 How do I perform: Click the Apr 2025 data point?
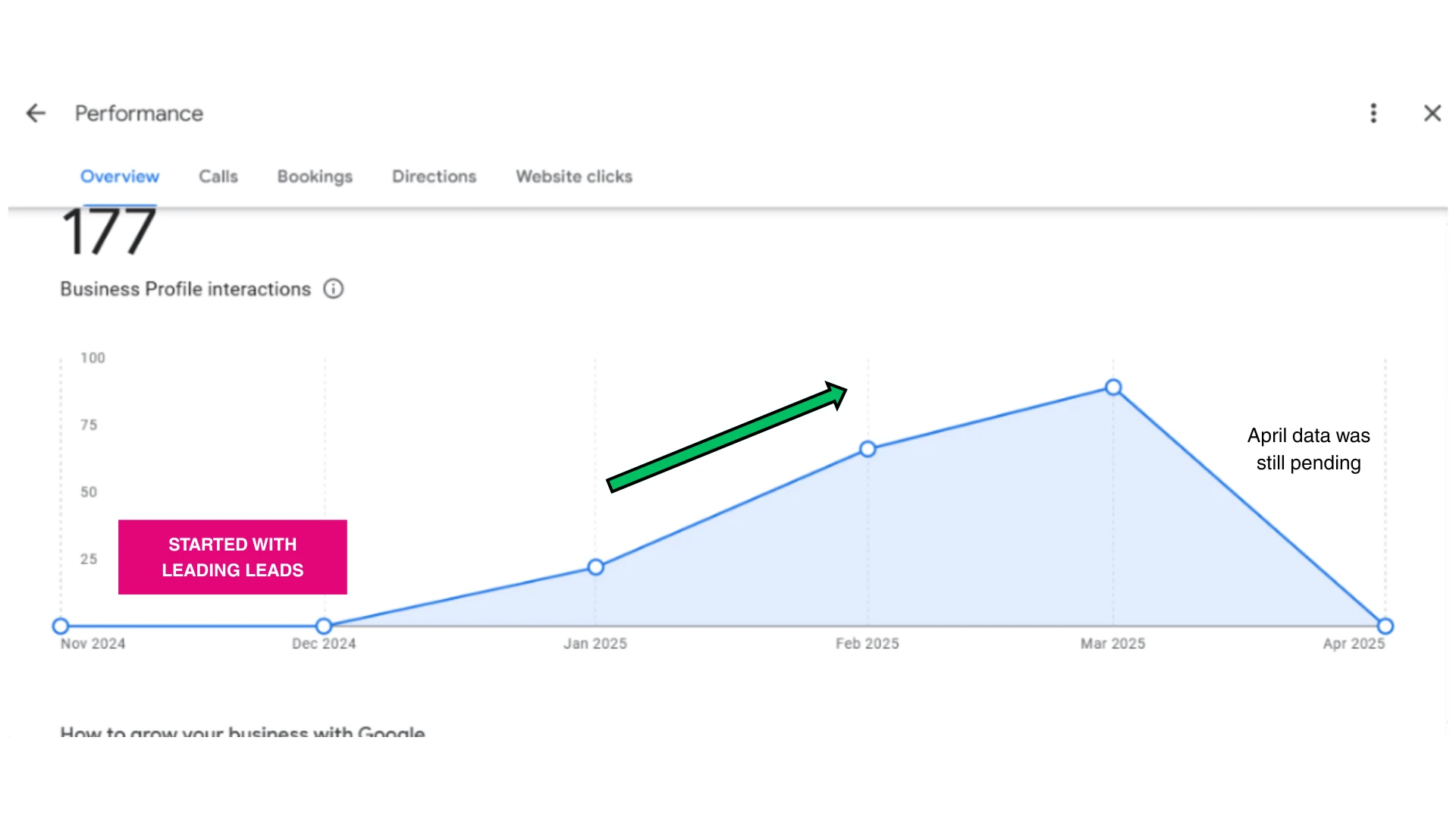click(1385, 626)
